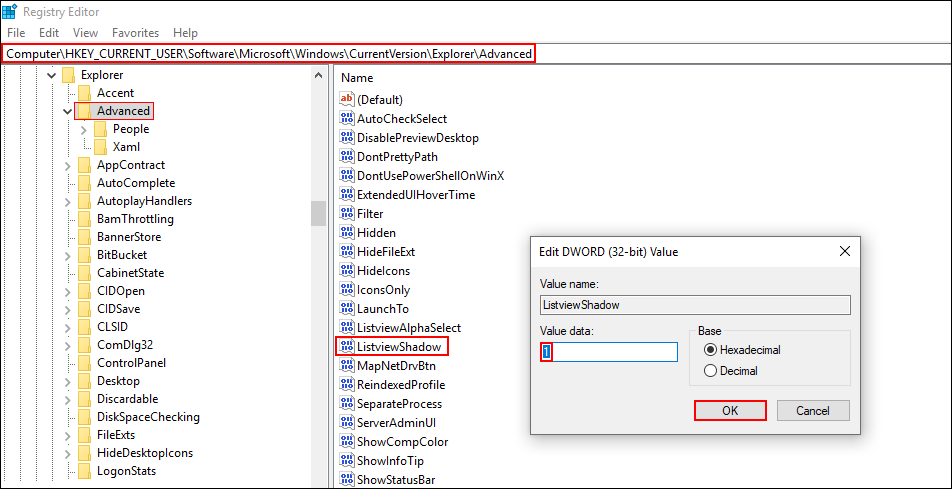This screenshot has height=489, width=952.
Task: Expand the BitBucket key
Action: pyautogui.click(x=67, y=255)
